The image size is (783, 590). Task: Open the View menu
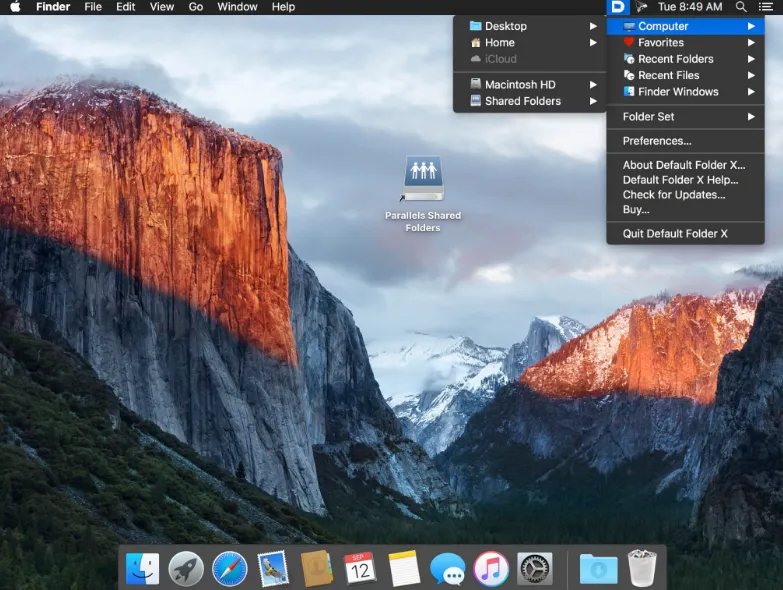pos(162,7)
